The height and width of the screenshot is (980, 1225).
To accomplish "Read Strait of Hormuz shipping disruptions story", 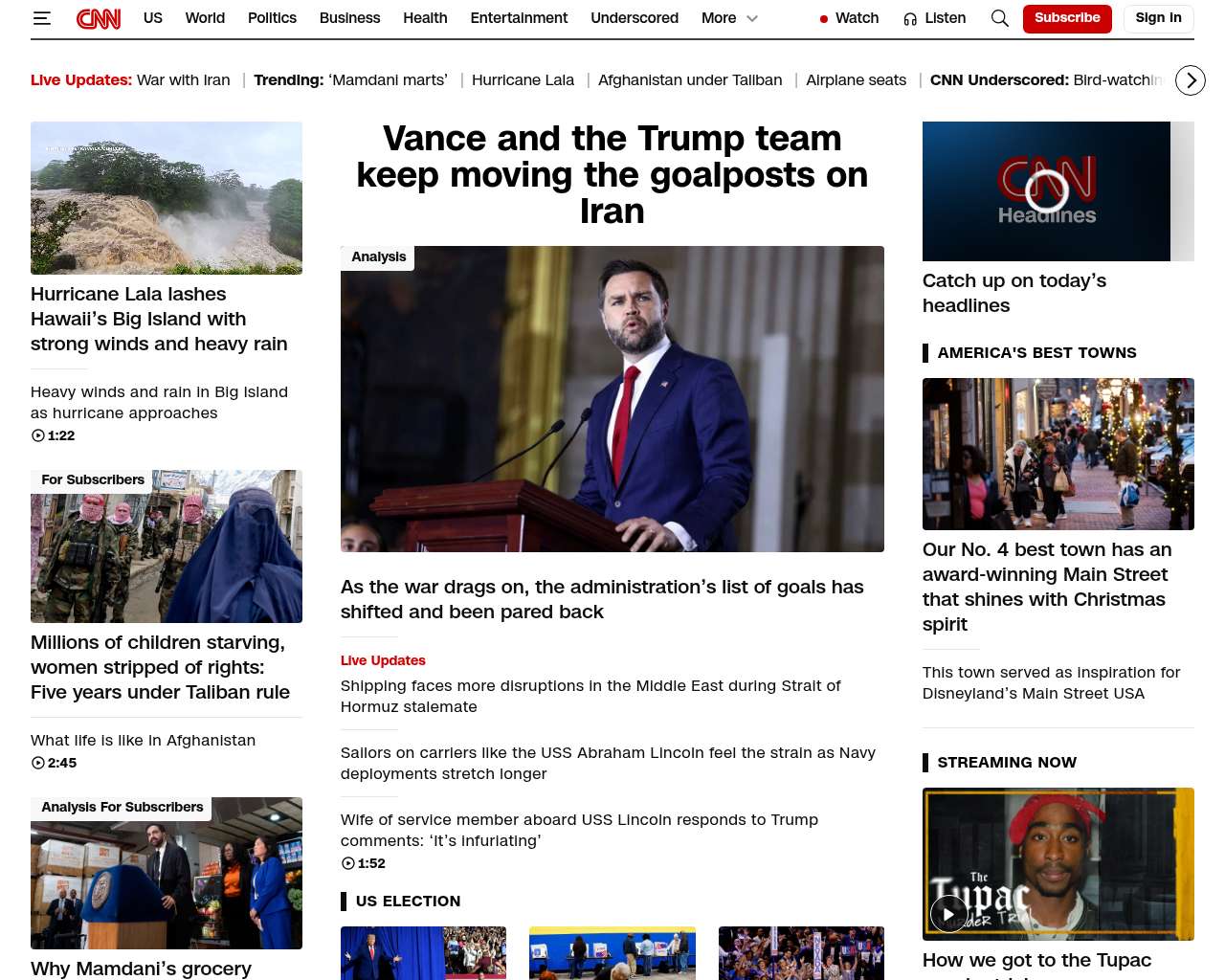I will click(x=590, y=697).
